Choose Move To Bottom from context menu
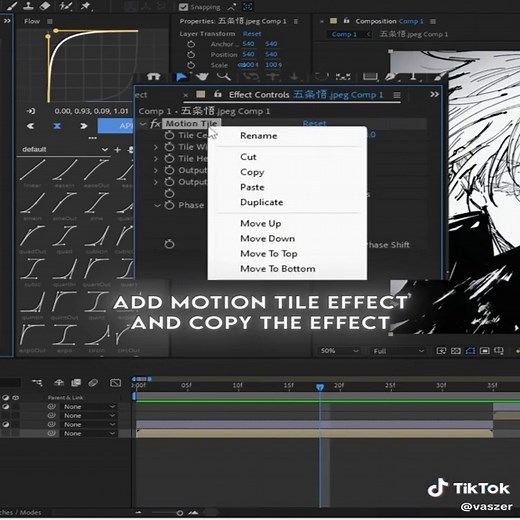This screenshot has height=520, width=520. [x=278, y=269]
